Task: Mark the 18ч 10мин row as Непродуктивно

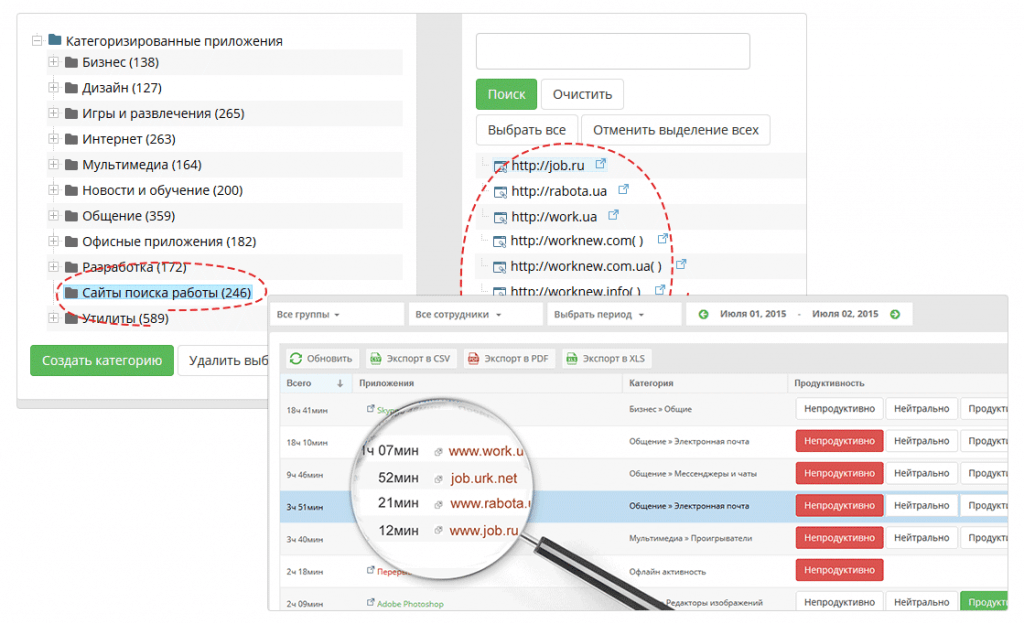Action: [839, 441]
